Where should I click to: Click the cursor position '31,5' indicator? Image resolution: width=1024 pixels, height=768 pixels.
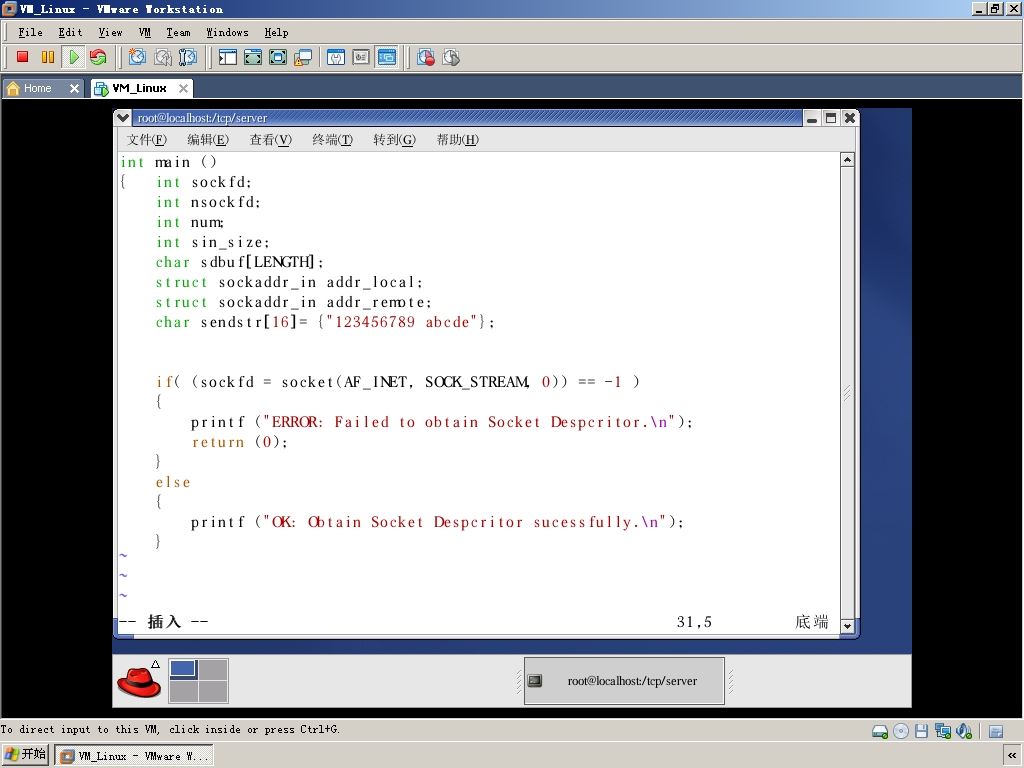[694, 622]
